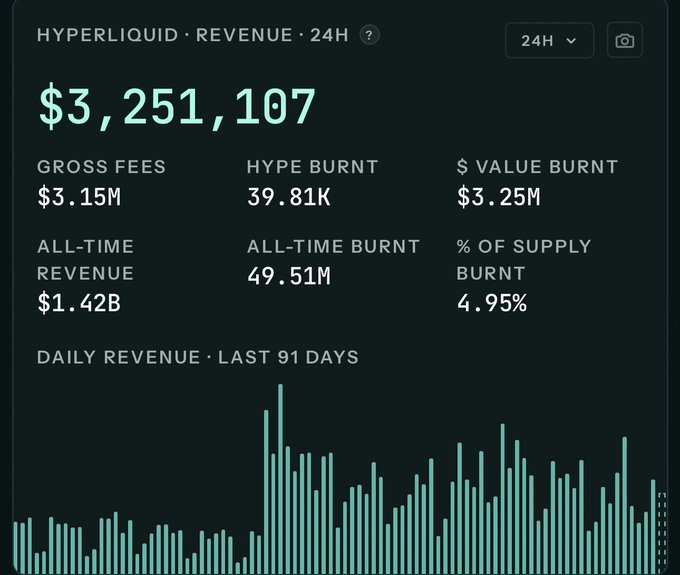Click the Hyperliquid Revenue 24H title
Viewport: 680px width, 575px height.
click(193, 35)
